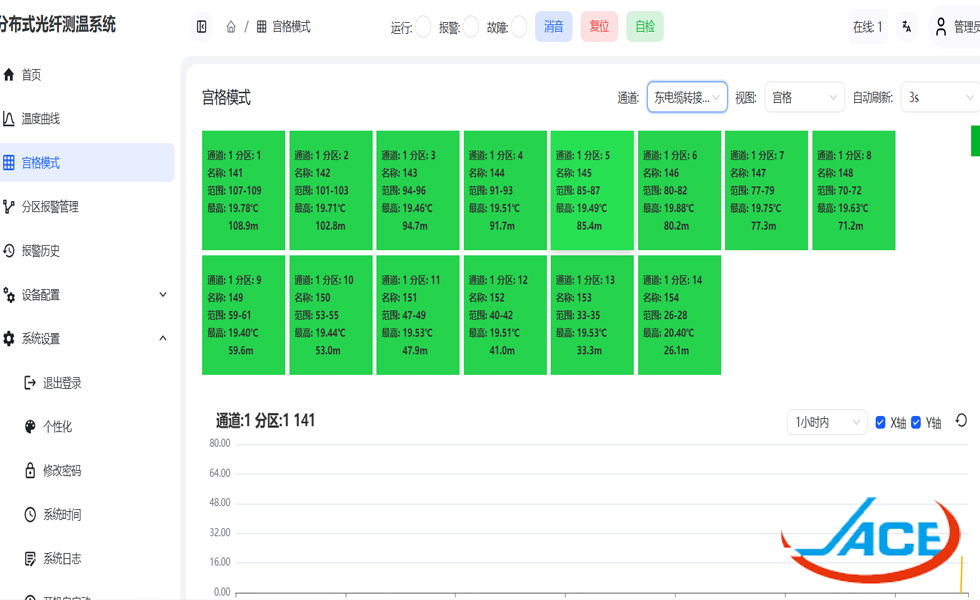980x600 pixels.
Task: Click the system log document icon
Action: tap(30, 559)
